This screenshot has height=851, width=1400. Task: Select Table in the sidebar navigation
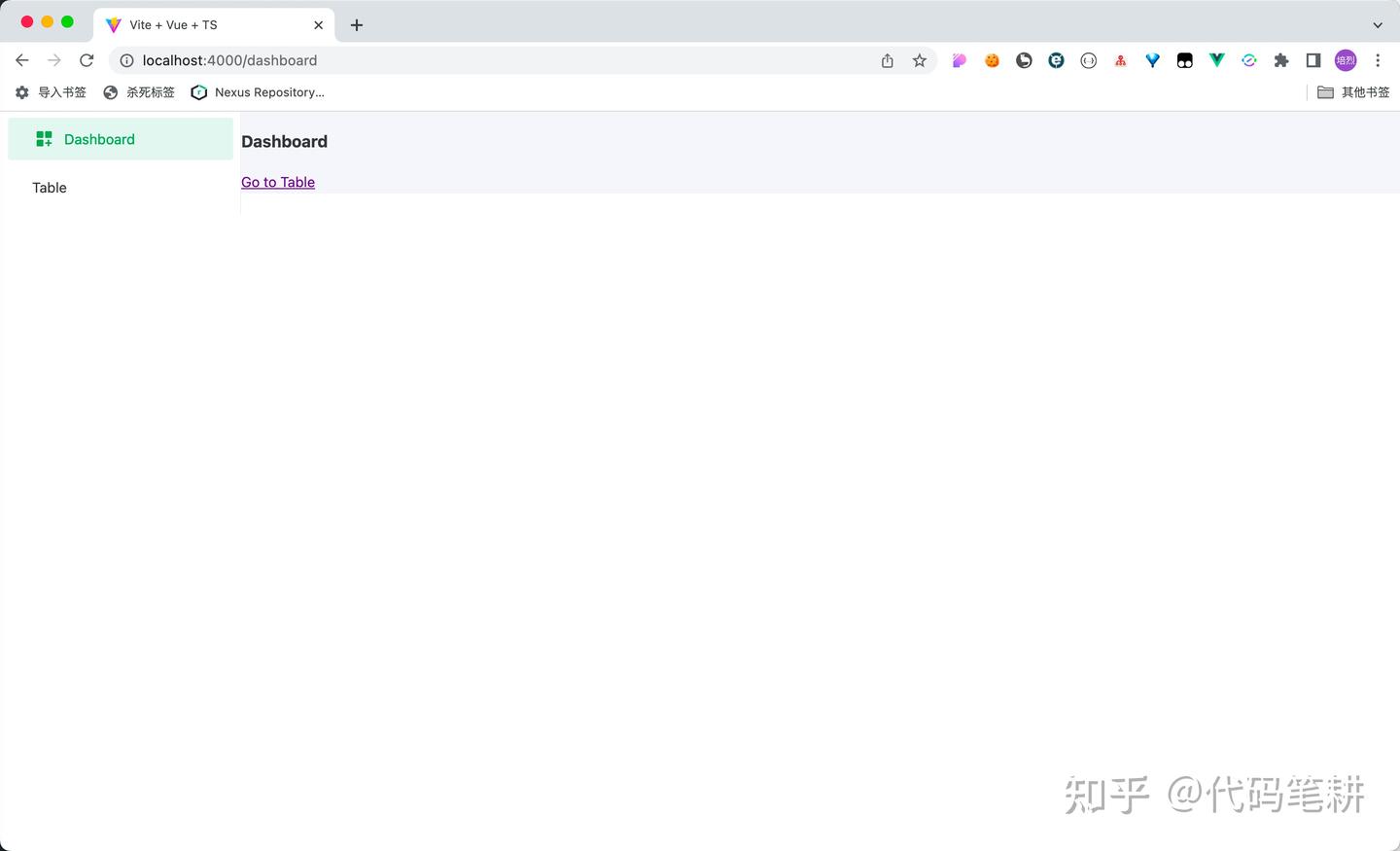49,187
